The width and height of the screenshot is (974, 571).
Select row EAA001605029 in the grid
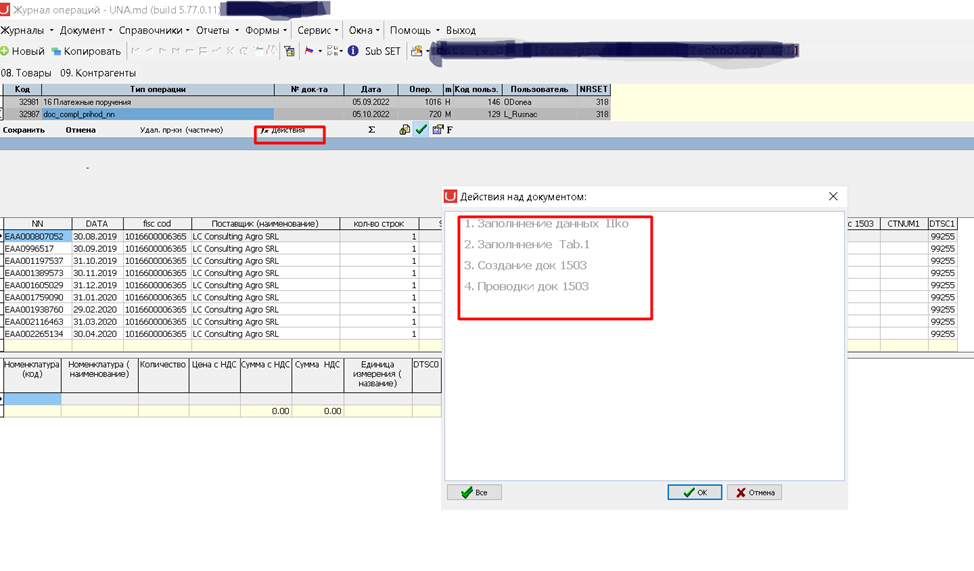click(x=37, y=285)
